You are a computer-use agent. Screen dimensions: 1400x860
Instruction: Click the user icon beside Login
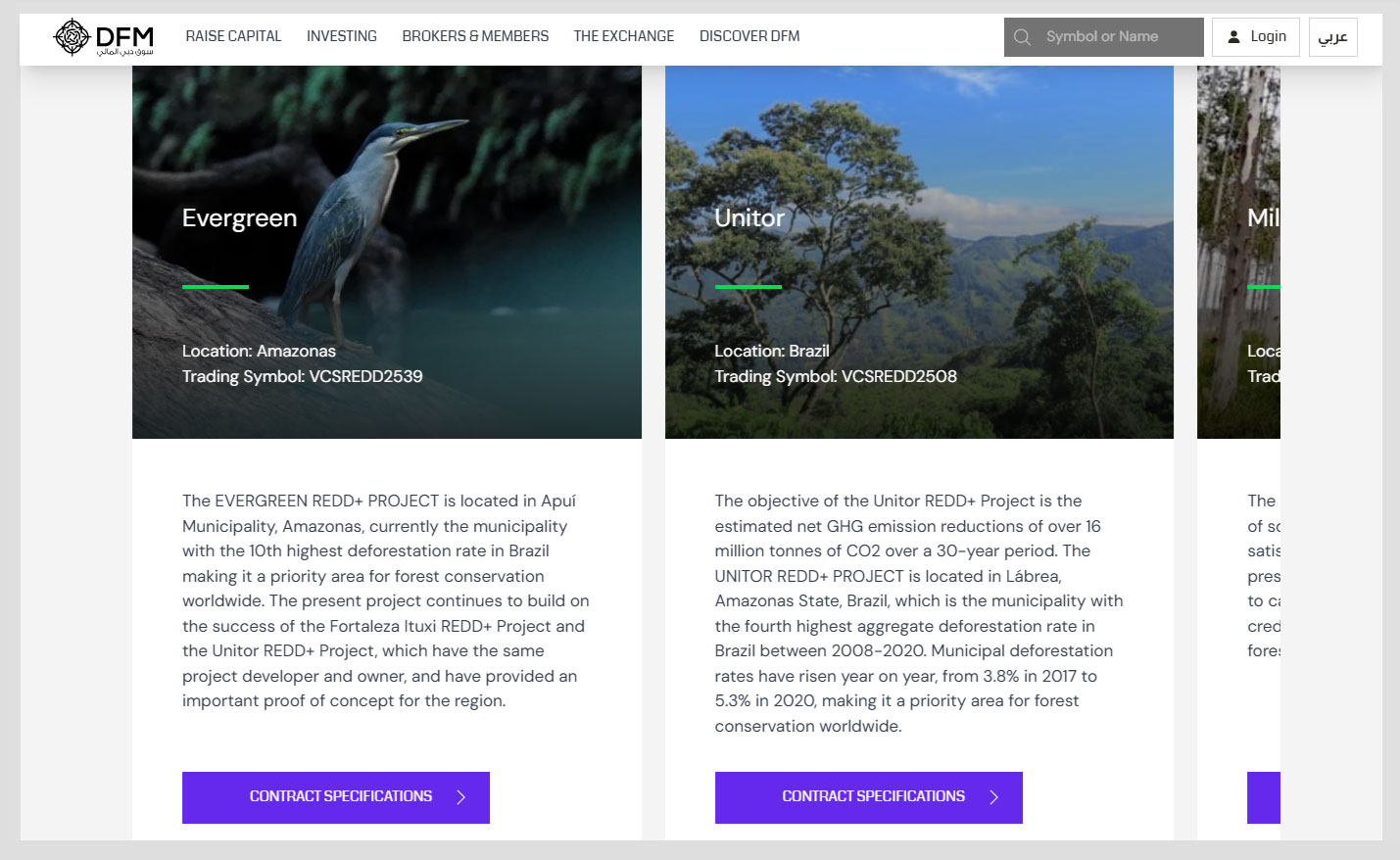coord(1233,37)
